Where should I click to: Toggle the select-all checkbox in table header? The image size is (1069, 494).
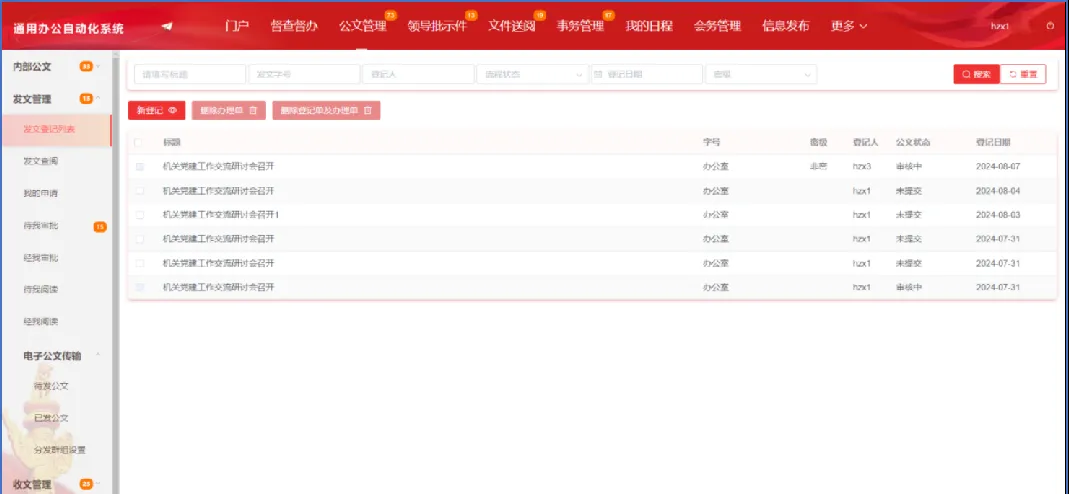(140, 142)
